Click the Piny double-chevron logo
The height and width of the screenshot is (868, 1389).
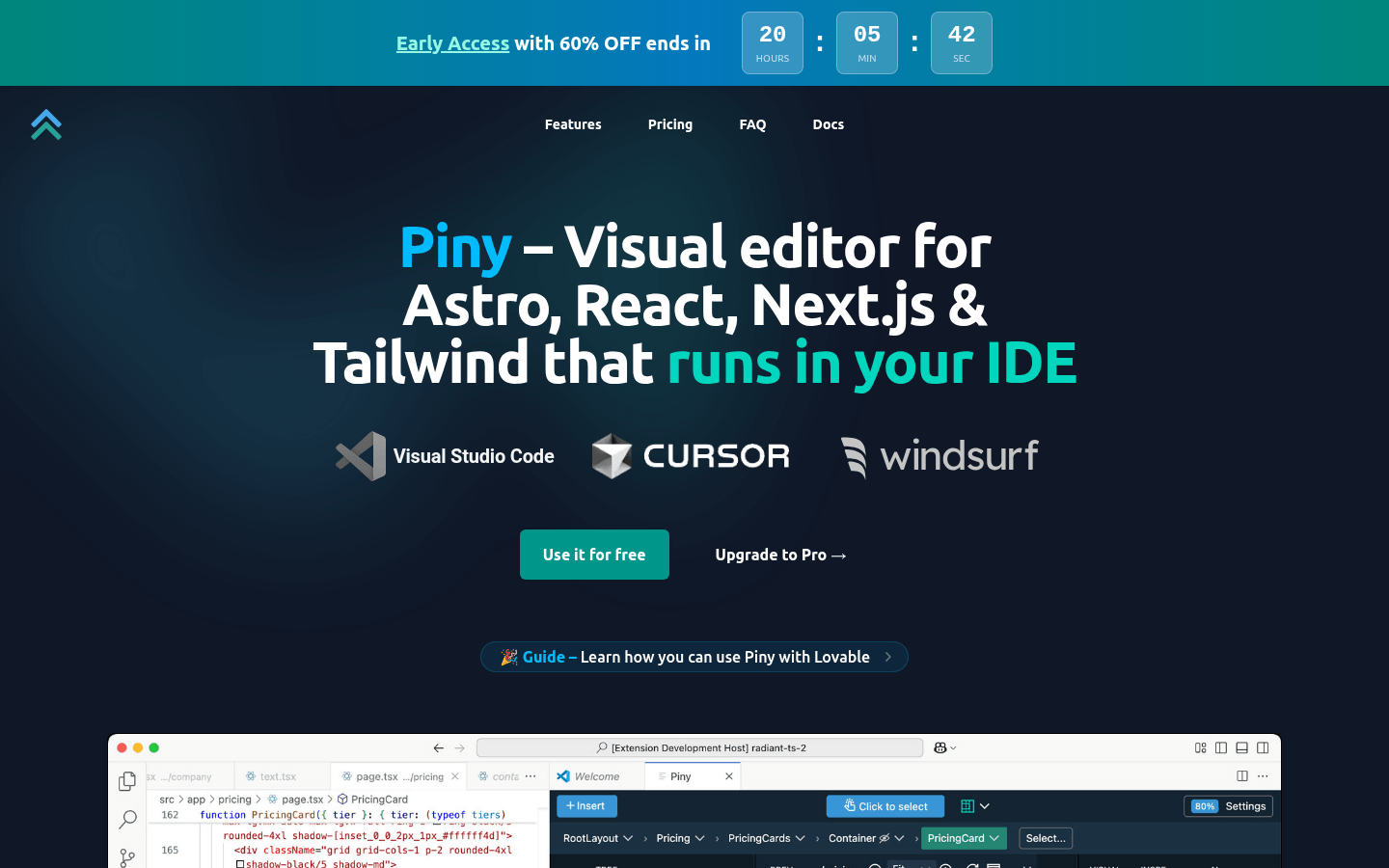46,124
